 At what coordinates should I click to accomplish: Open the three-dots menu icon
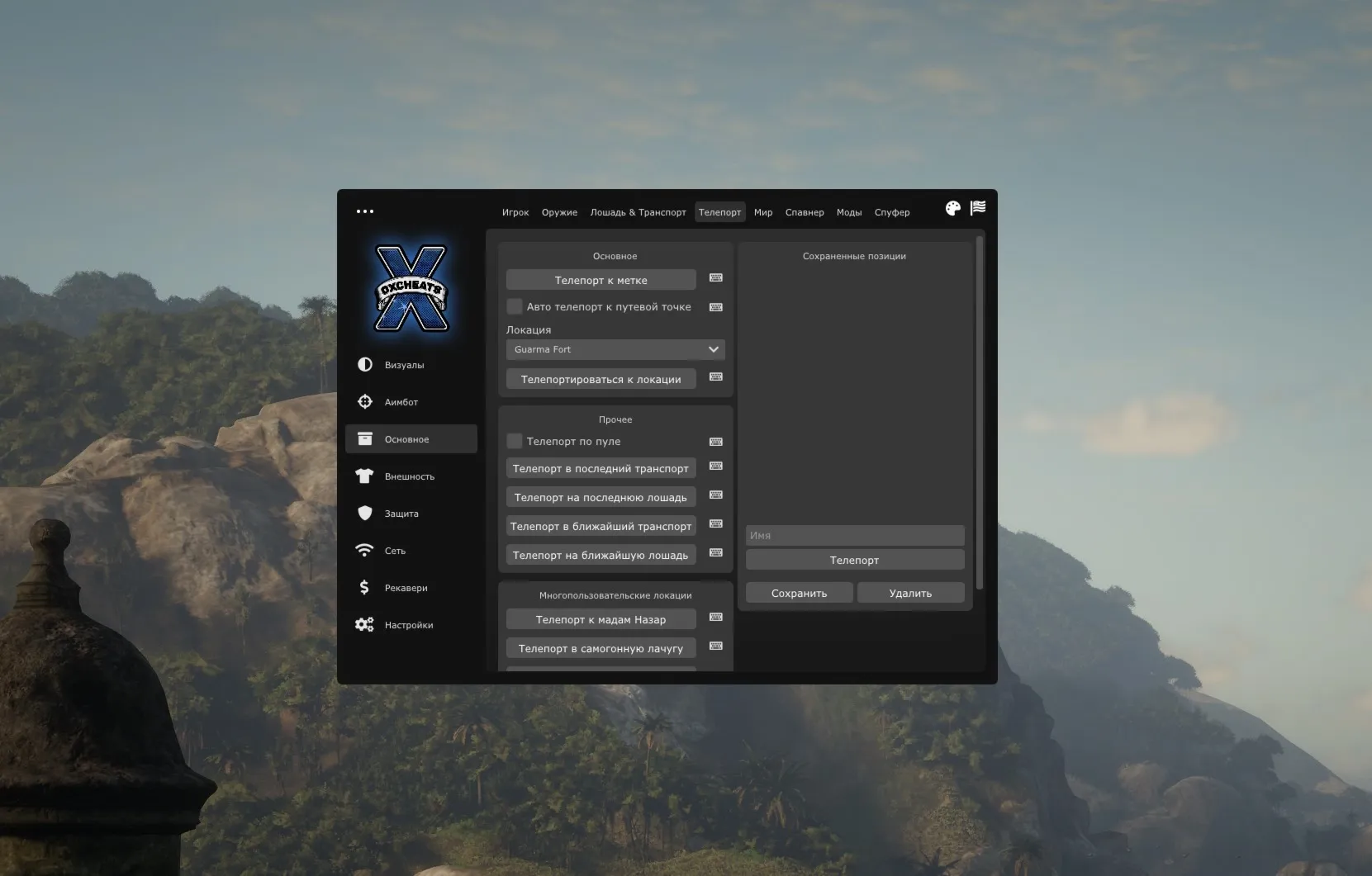365,211
